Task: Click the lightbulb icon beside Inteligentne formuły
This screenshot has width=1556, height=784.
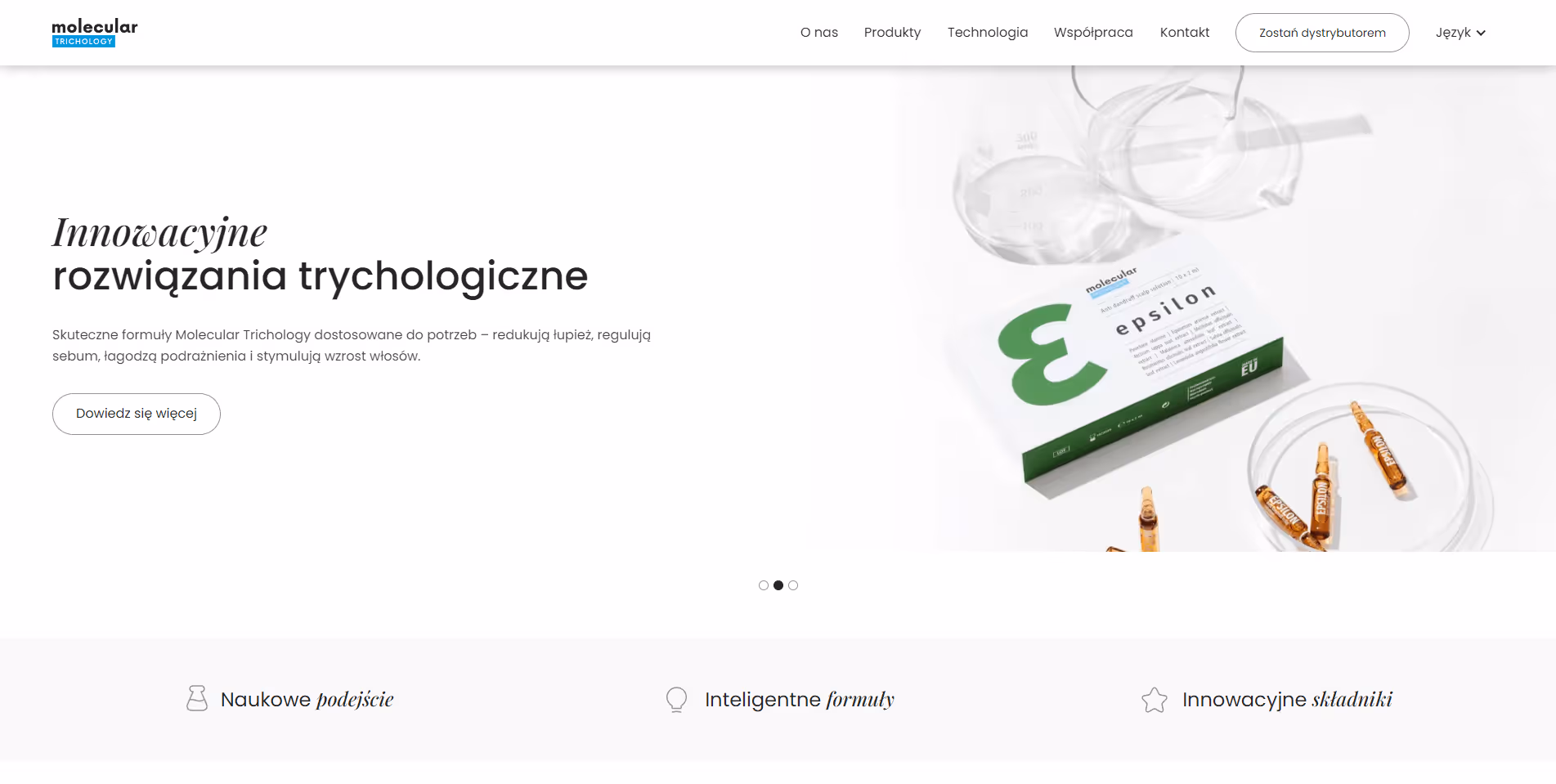Action: point(676,699)
